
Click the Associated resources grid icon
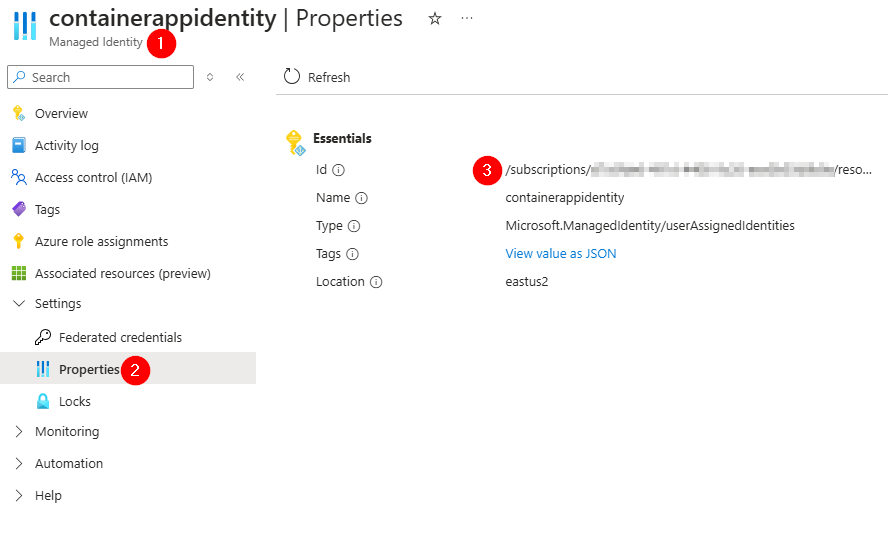[19, 273]
